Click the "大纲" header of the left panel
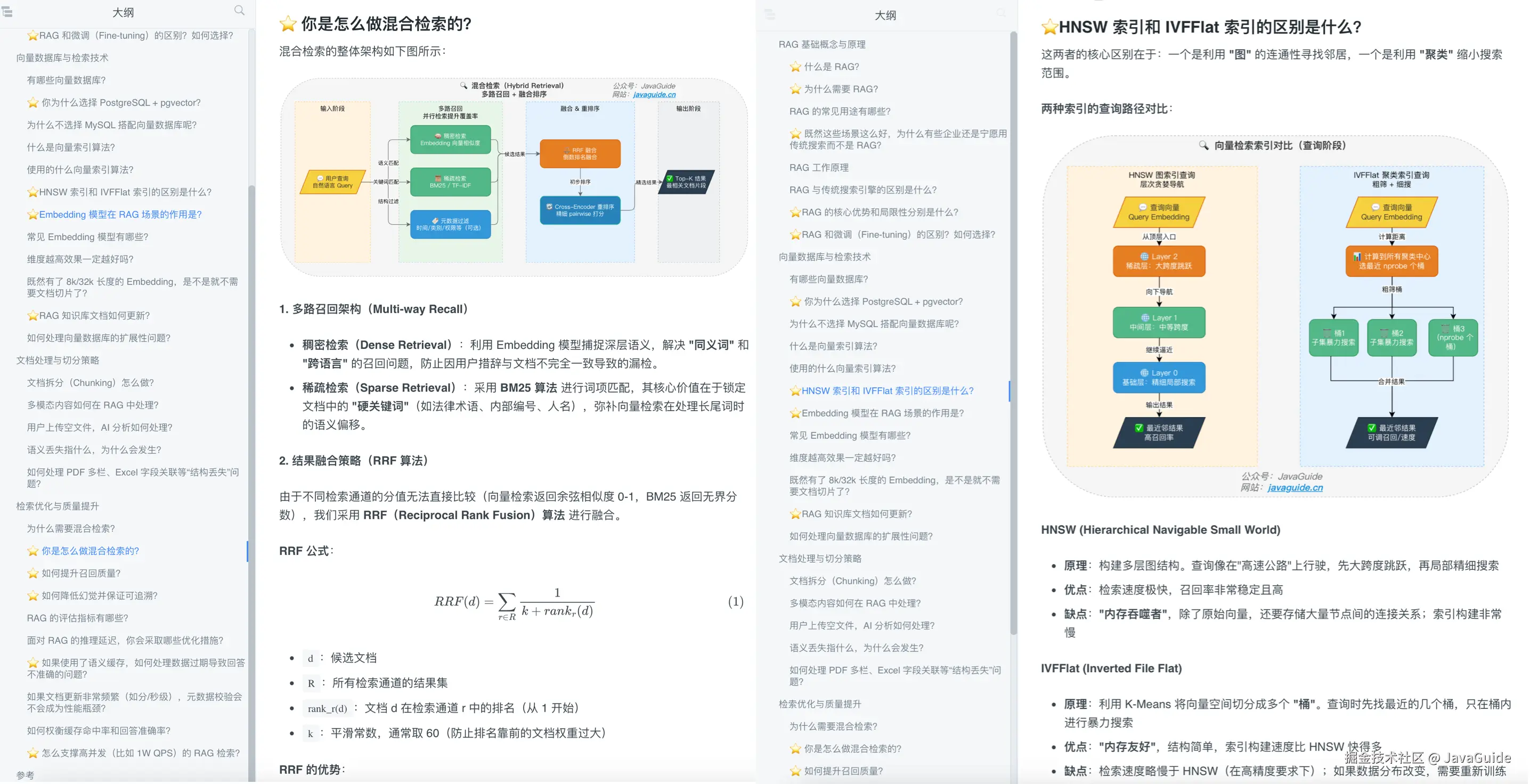 (x=123, y=12)
